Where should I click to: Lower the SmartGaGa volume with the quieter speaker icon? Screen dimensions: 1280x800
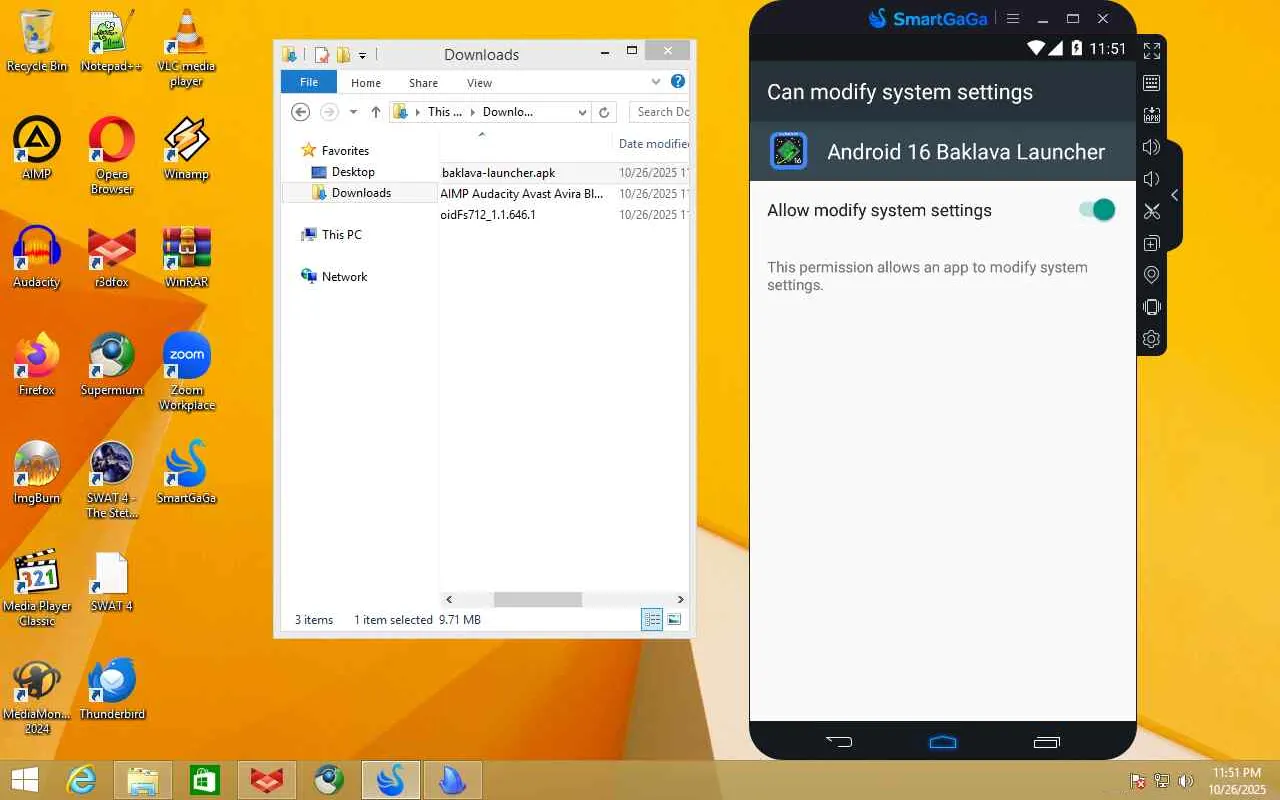coord(1151,179)
